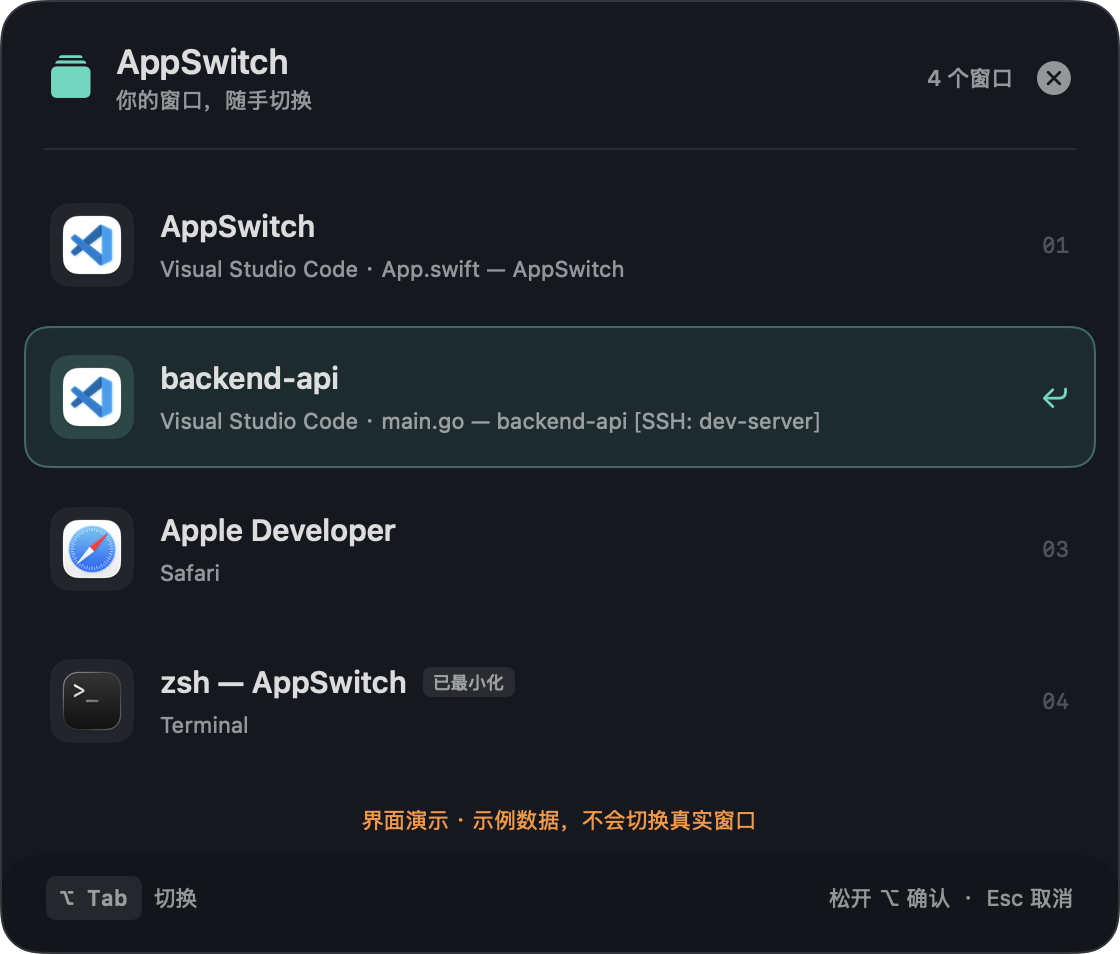Click the 松开 ⌥ 确认 hint

click(x=889, y=898)
